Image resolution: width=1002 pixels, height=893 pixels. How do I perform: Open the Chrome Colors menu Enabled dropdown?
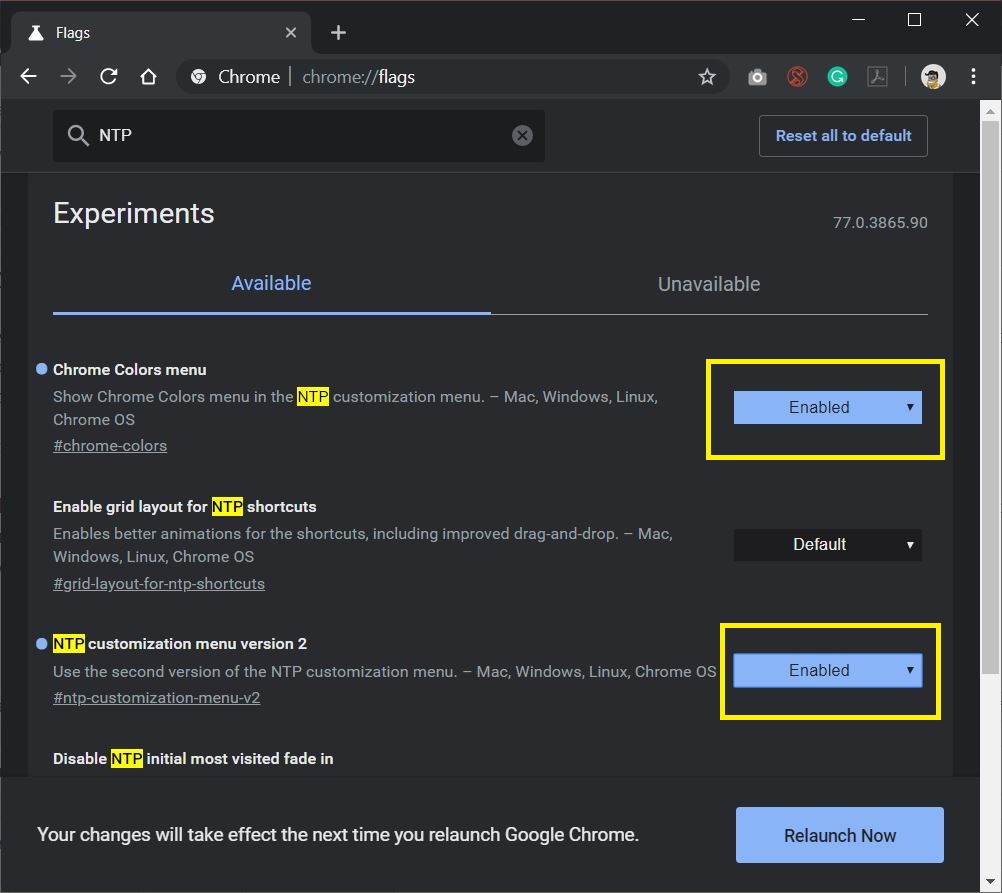(828, 407)
